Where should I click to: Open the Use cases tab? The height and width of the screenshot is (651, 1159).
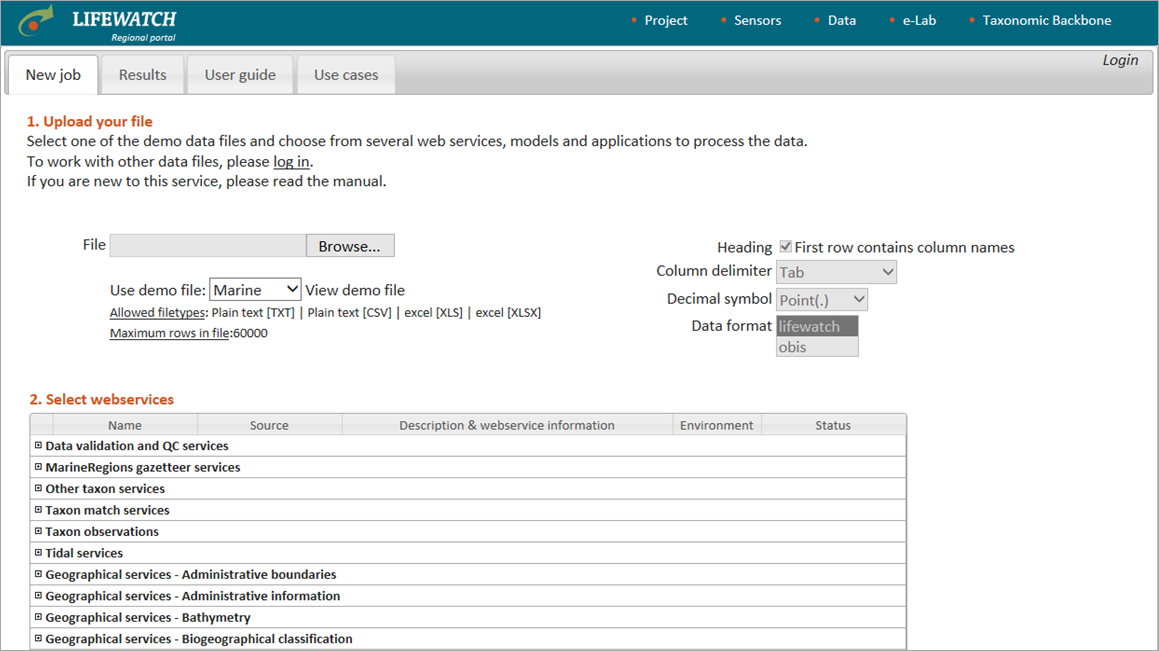pyautogui.click(x=346, y=75)
